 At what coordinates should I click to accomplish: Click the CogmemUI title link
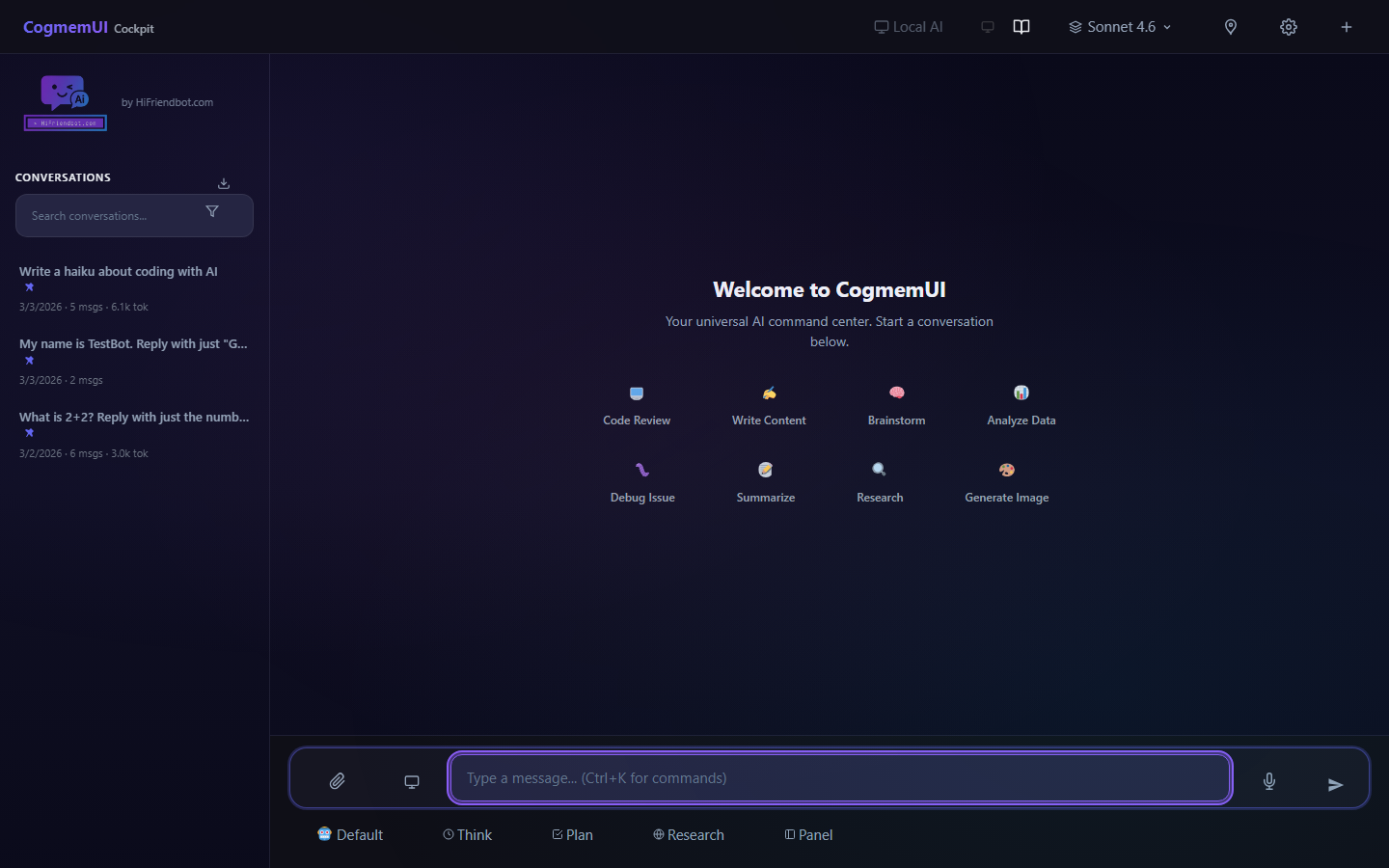point(66,27)
